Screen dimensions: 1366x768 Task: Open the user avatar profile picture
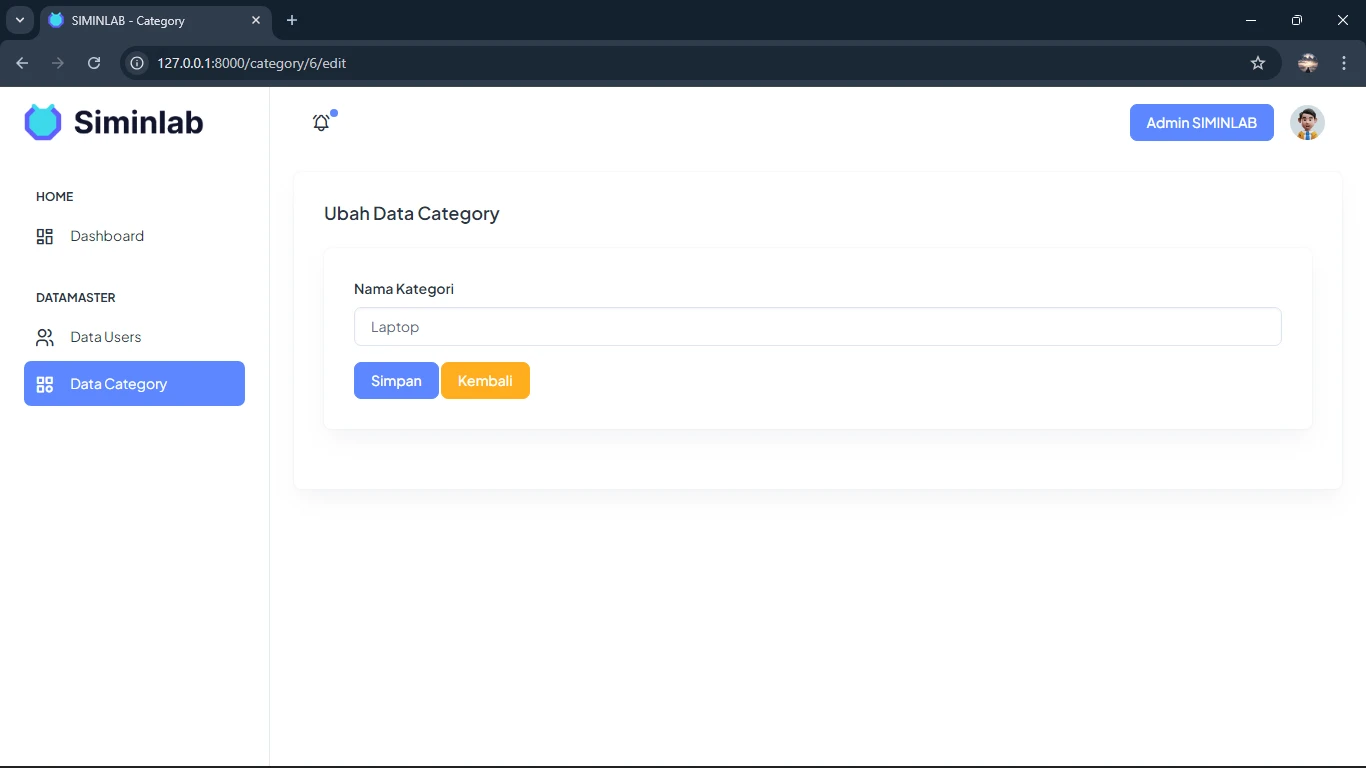tap(1307, 123)
